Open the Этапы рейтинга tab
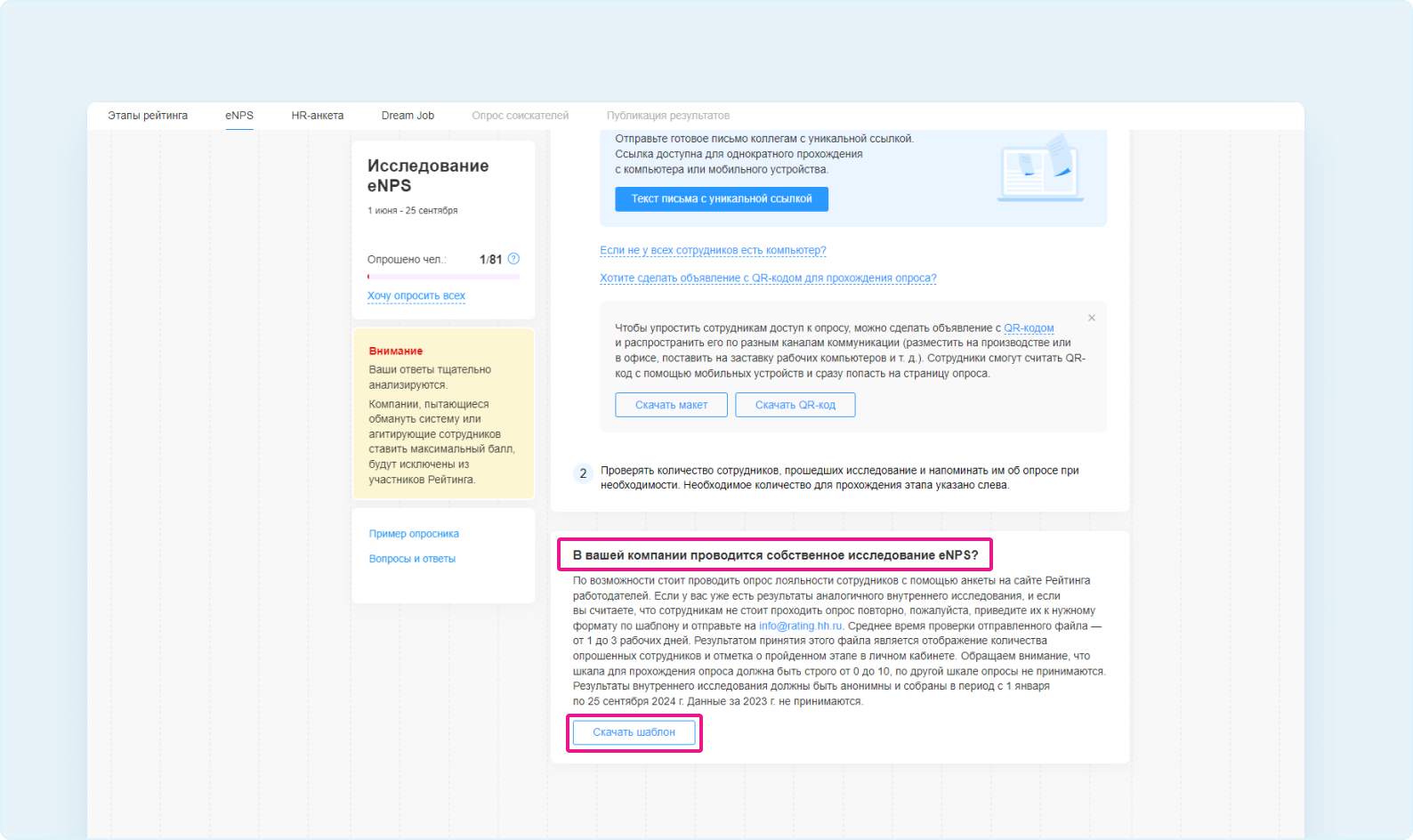 pyautogui.click(x=148, y=116)
